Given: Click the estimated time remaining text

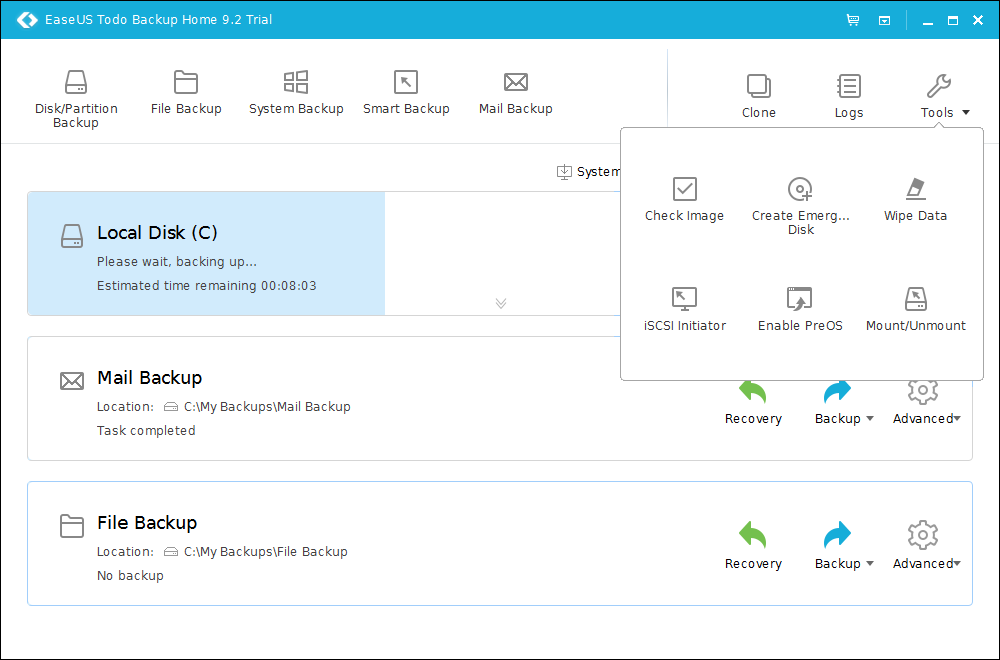Looking at the screenshot, I should [x=206, y=286].
